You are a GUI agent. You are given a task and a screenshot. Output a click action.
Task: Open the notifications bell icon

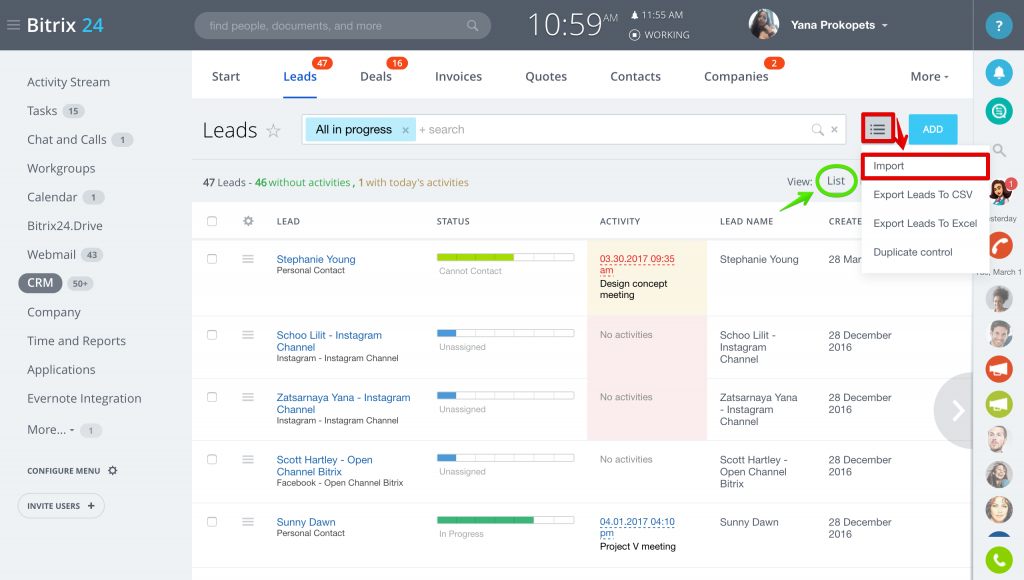pos(999,72)
